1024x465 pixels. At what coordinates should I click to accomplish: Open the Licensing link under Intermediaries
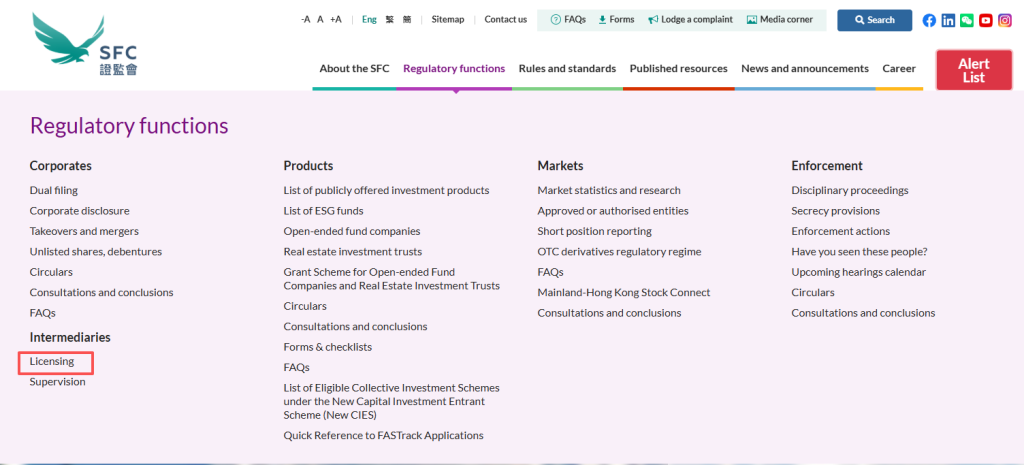click(52, 361)
